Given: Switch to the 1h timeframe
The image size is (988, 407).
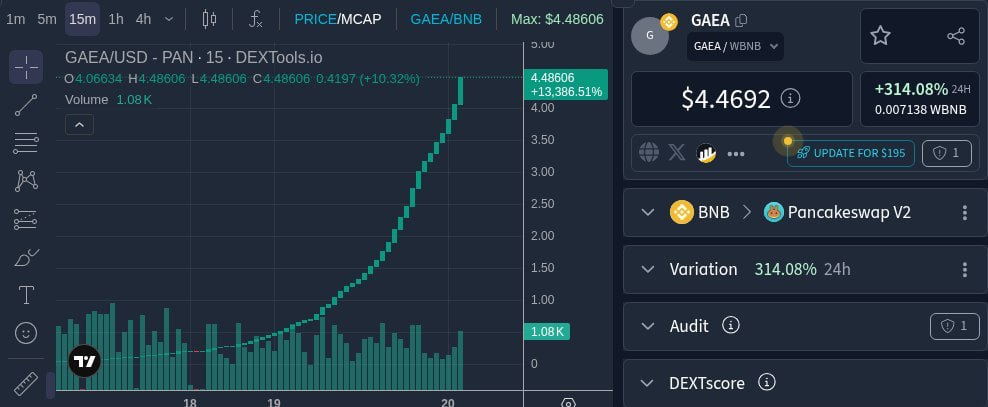Looking at the screenshot, I should pyautogui.click(x=116, y=19).
